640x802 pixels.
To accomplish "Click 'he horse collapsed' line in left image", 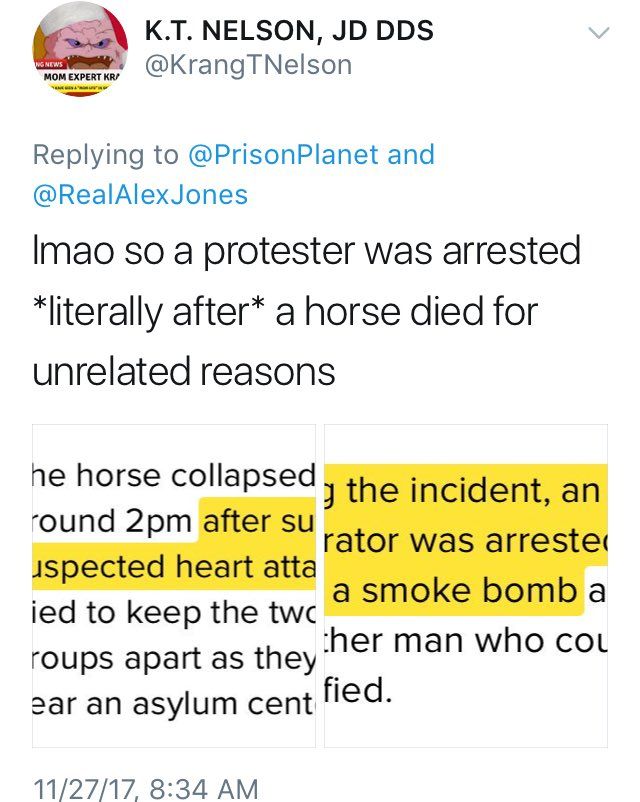I will (x=175, y=478).
